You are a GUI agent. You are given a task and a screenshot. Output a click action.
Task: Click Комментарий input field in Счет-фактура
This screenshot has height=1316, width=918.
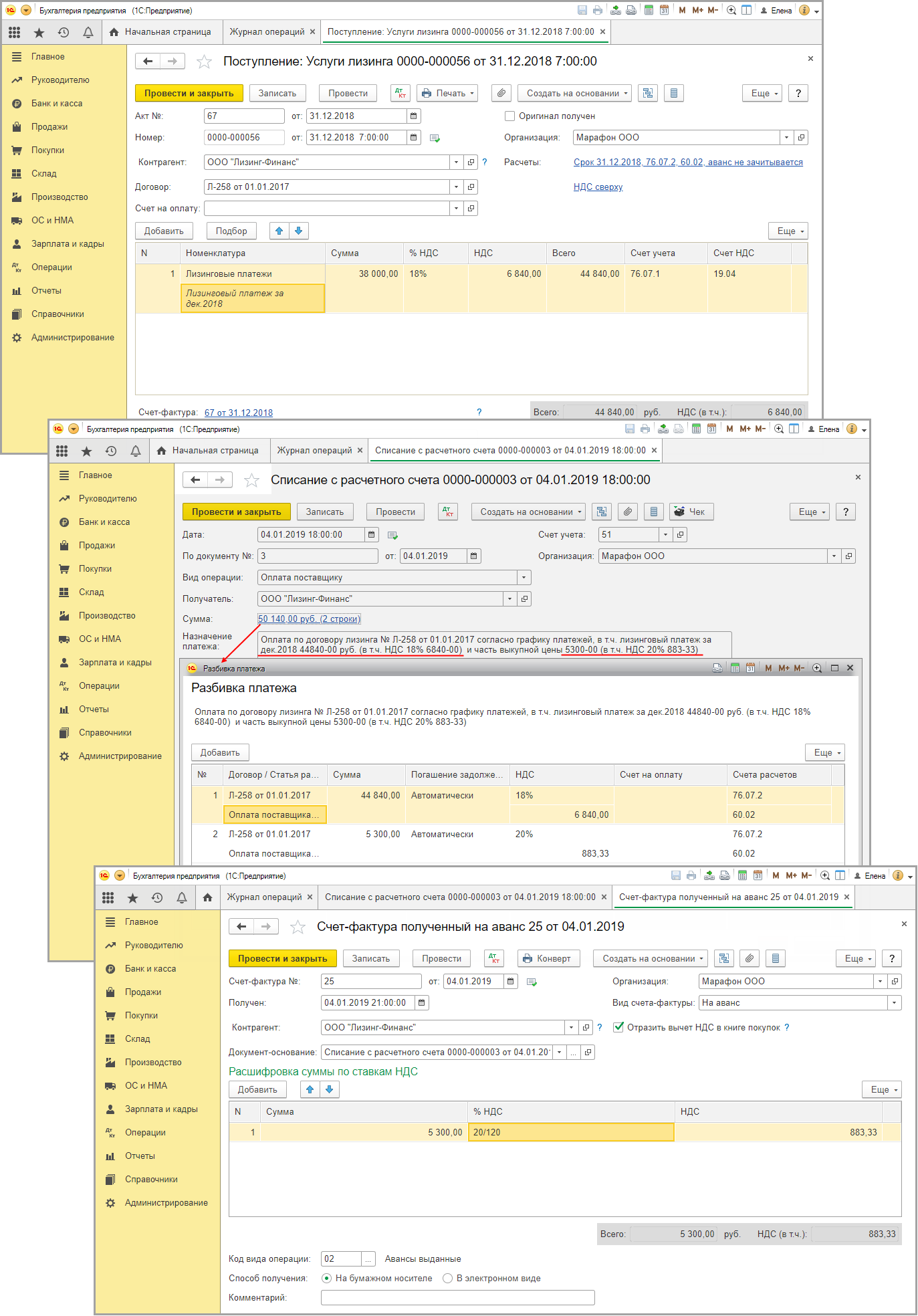coord(457,1298)
